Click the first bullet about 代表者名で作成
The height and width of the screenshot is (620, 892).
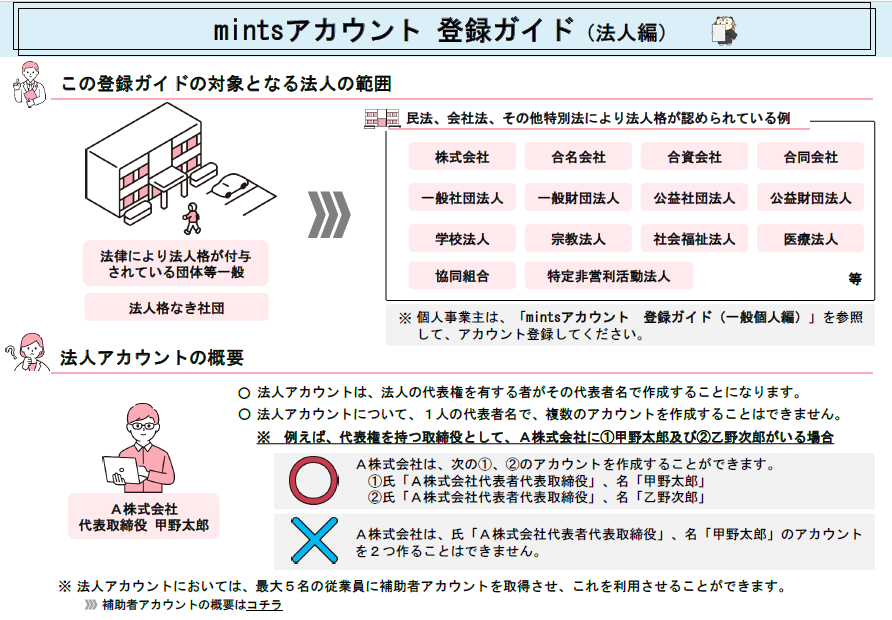point(521,392)
